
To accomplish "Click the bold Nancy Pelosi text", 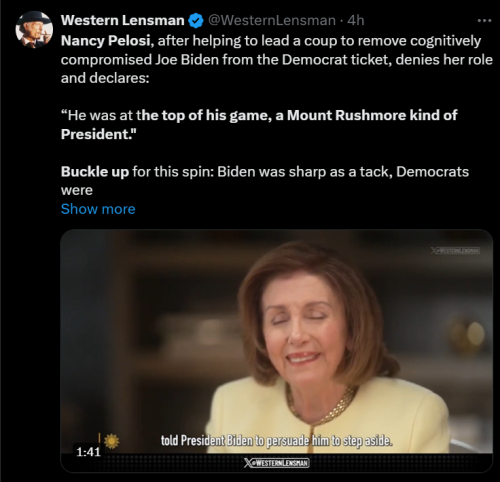I will (105, 41).
